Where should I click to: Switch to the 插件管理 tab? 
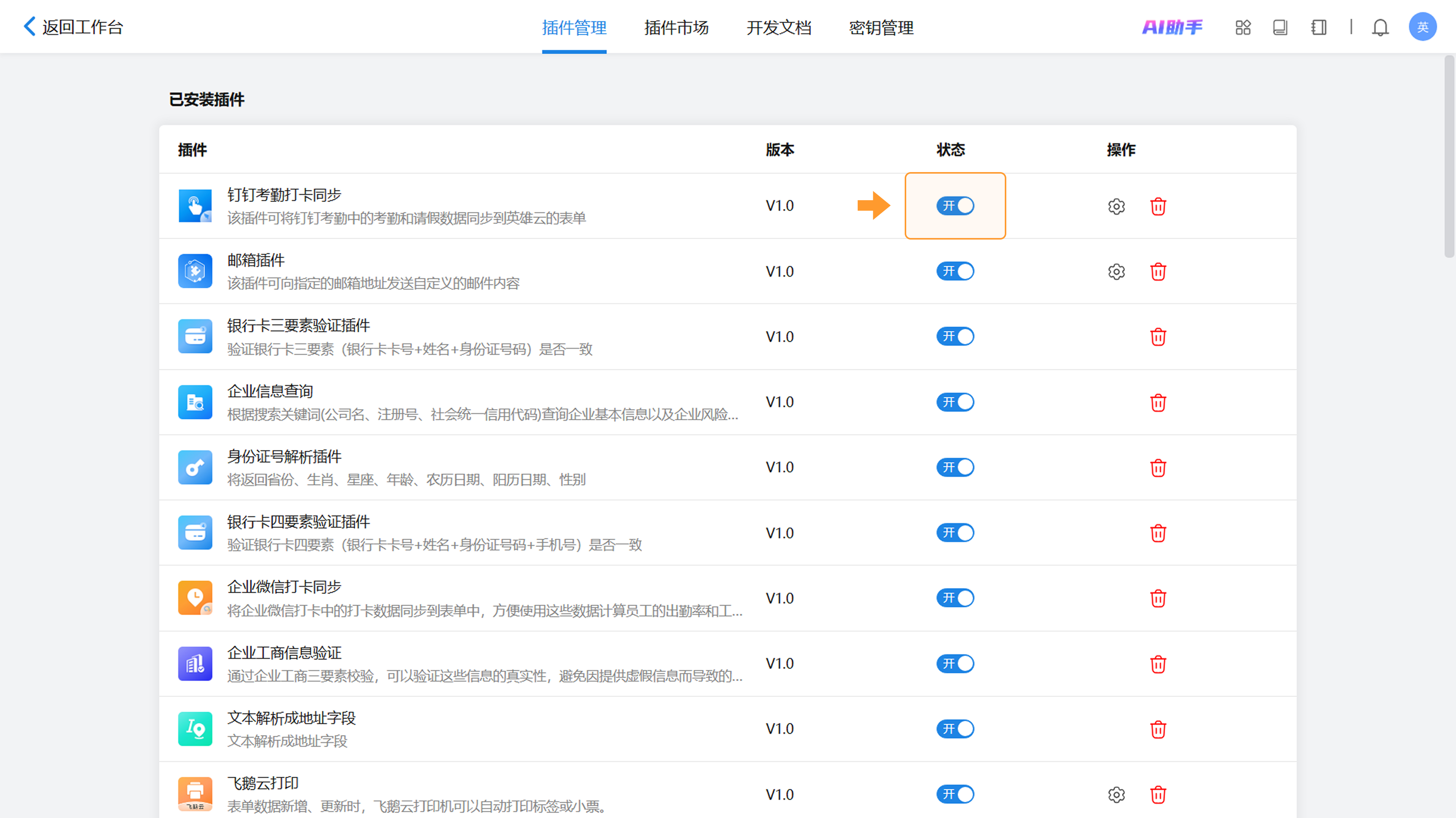(x=574, y=27)
